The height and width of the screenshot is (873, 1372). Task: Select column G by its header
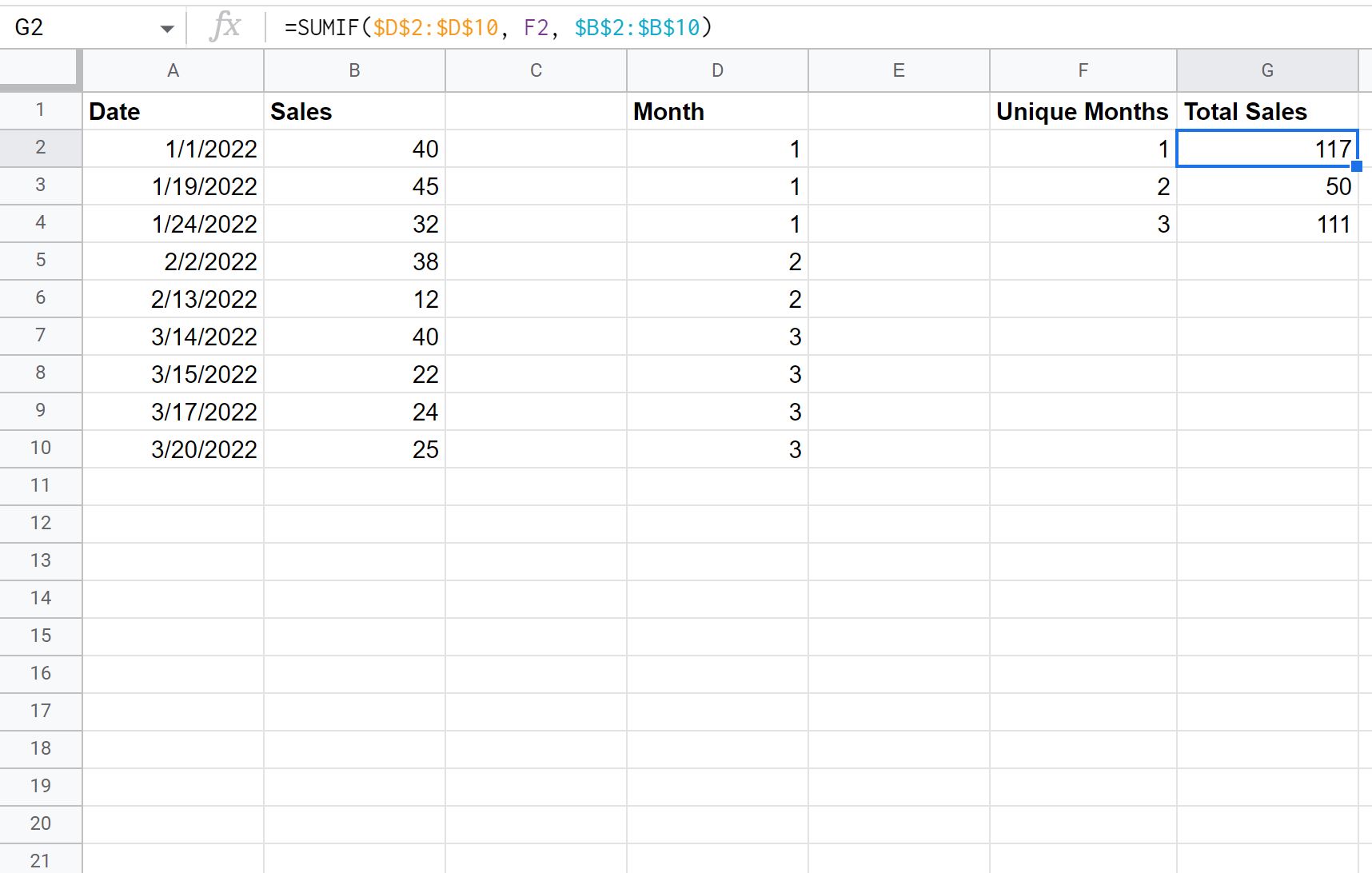click(1267, 70)
